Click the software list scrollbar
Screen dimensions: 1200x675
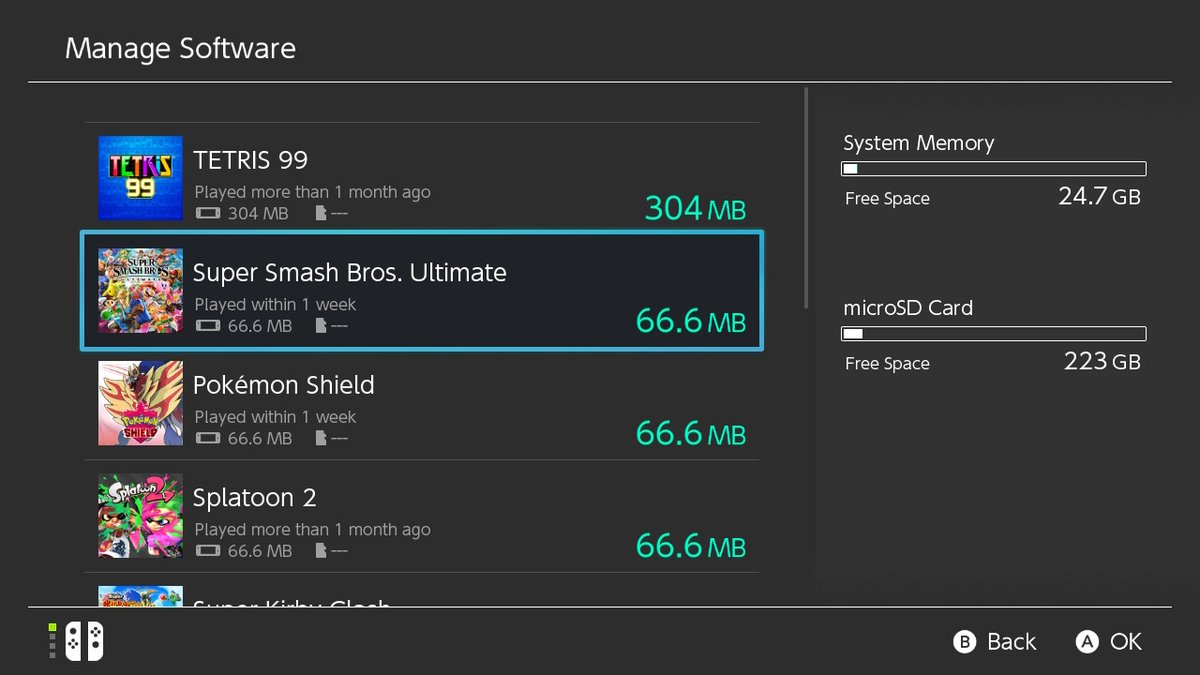[x=805, y=200]
